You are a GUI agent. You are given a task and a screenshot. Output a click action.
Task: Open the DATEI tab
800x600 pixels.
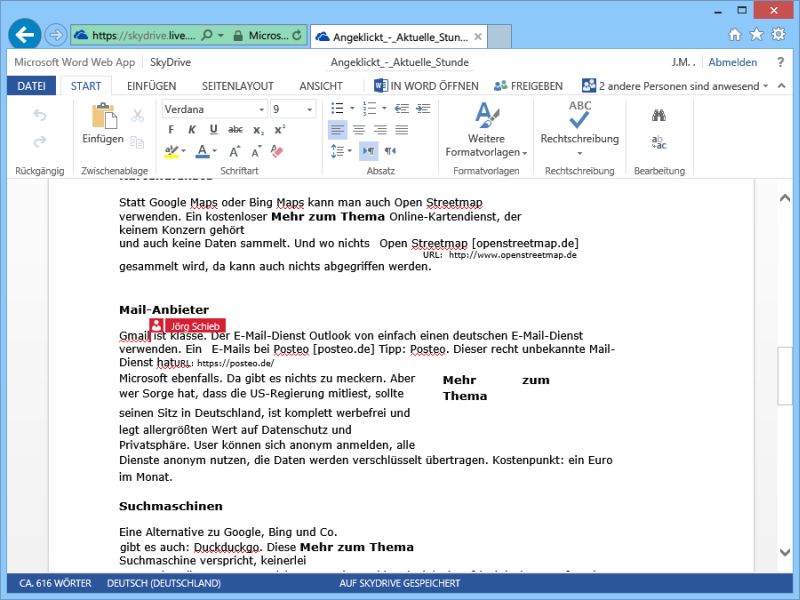[x=31, y=86]
